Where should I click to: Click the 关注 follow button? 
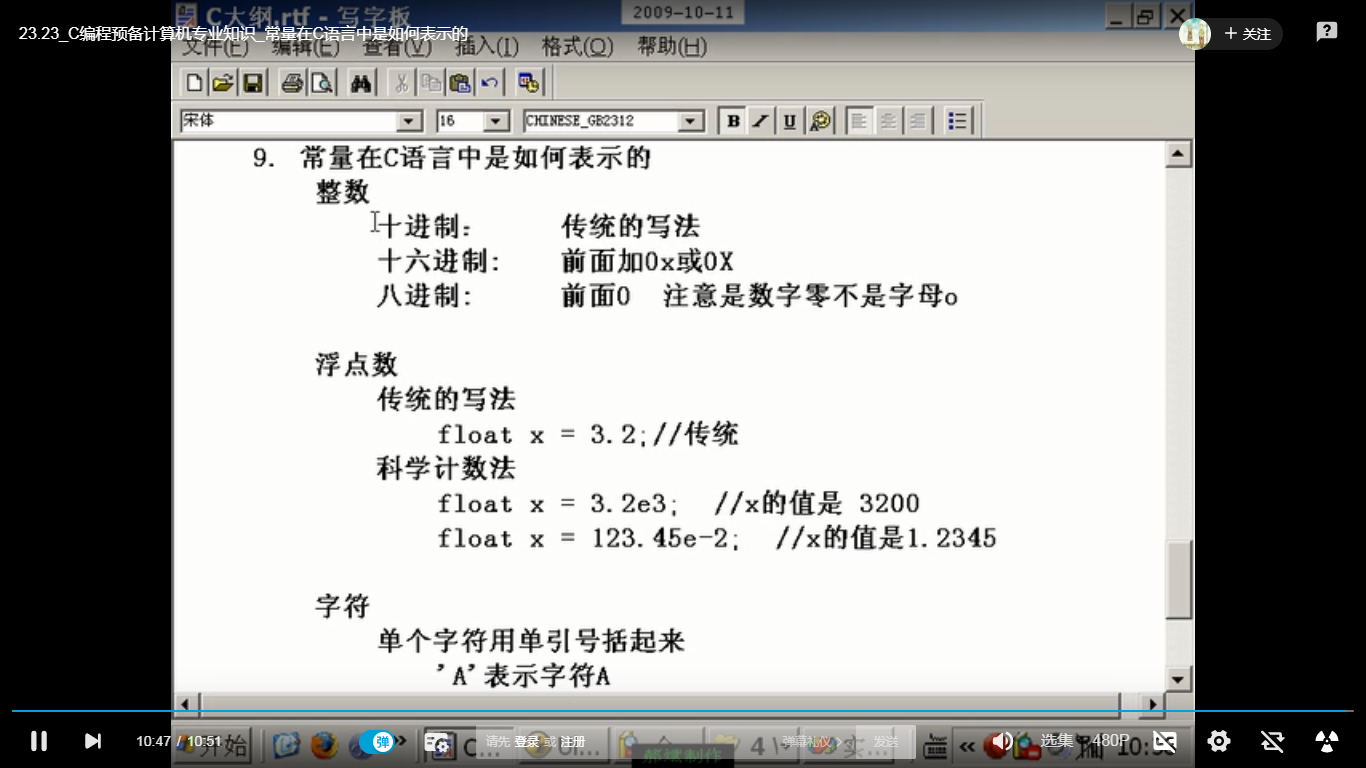point(1247,33)
